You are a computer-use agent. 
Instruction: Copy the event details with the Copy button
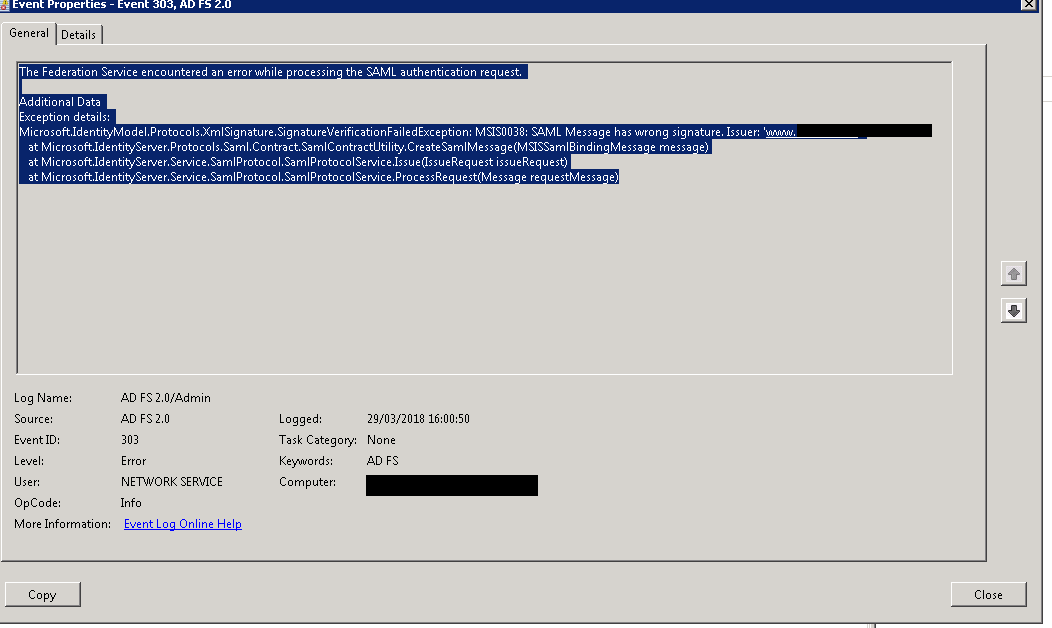(42, 594)
